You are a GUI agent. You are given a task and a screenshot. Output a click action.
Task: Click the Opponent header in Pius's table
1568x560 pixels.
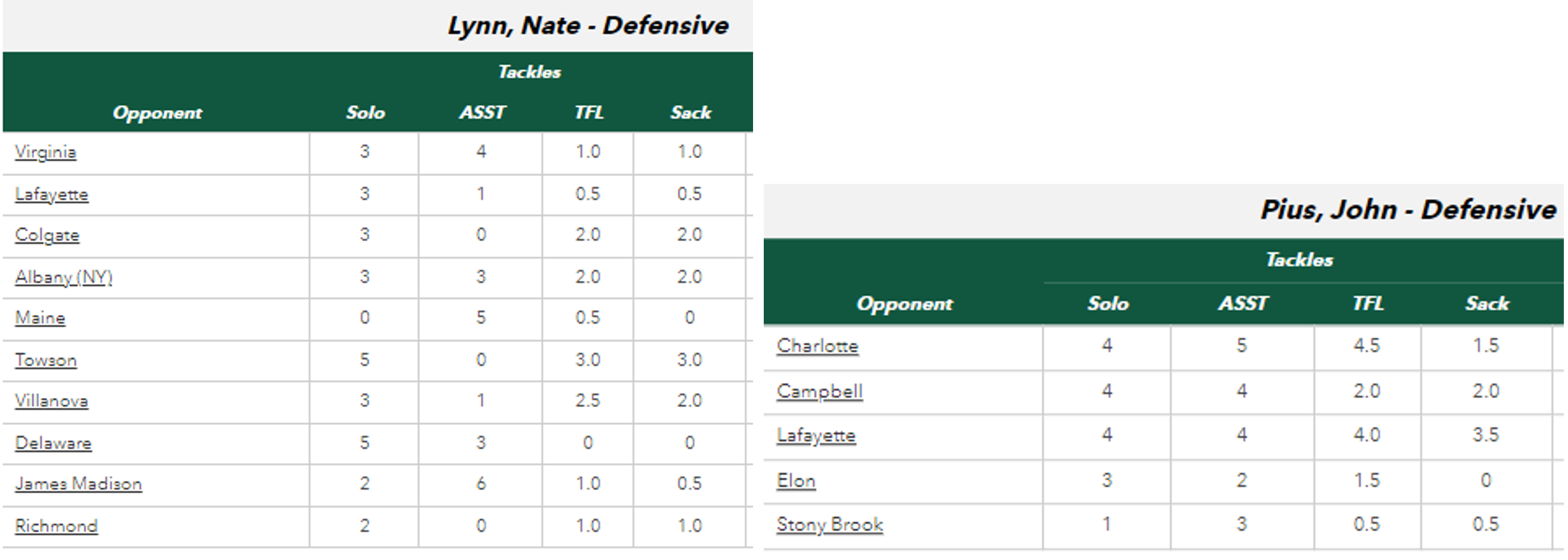[x=904, y=303]
